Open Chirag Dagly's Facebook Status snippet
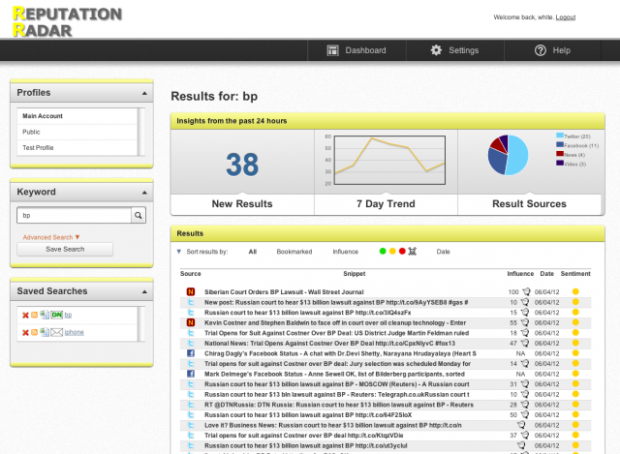Viewport: 620px width, 454px height. point(340,354)
